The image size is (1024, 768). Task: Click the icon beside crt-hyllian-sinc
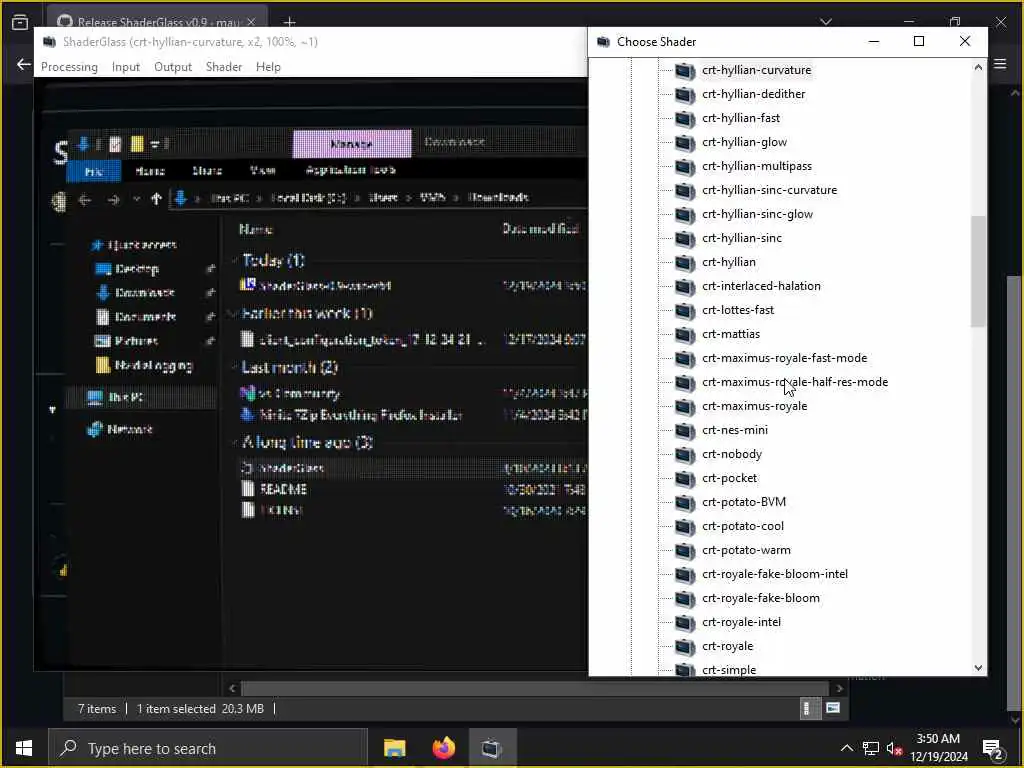tap(684, 238)
